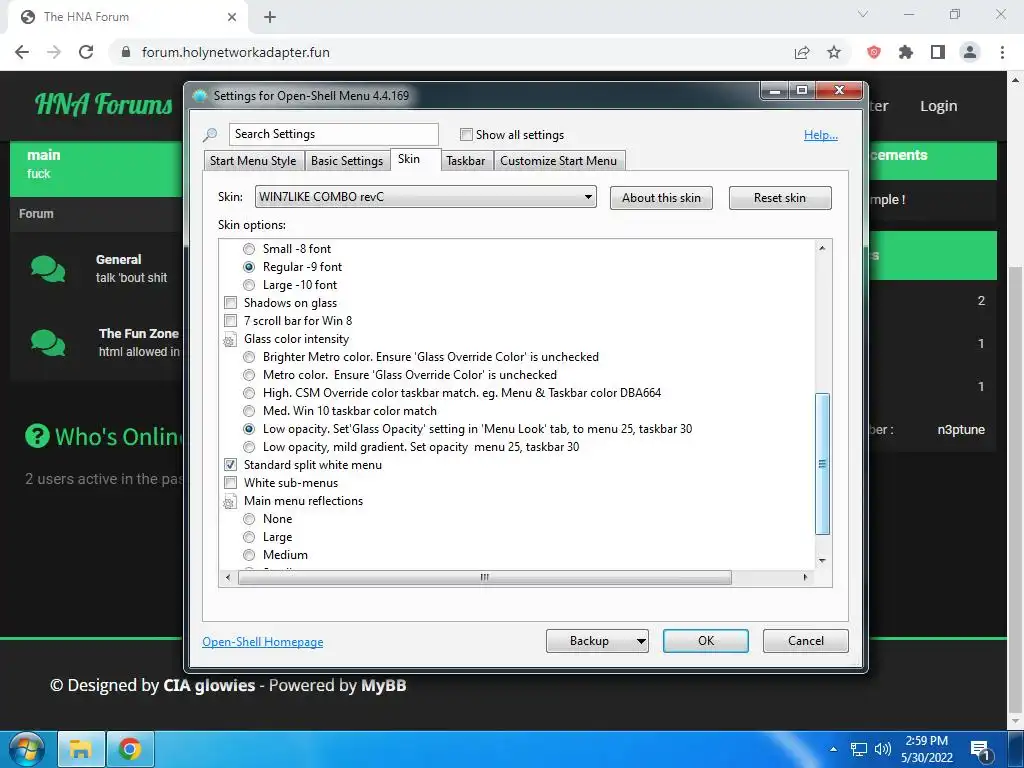Viewport: 1024px width, 768px height.
Task: Click About this skin button
Action: coord(661,198)
